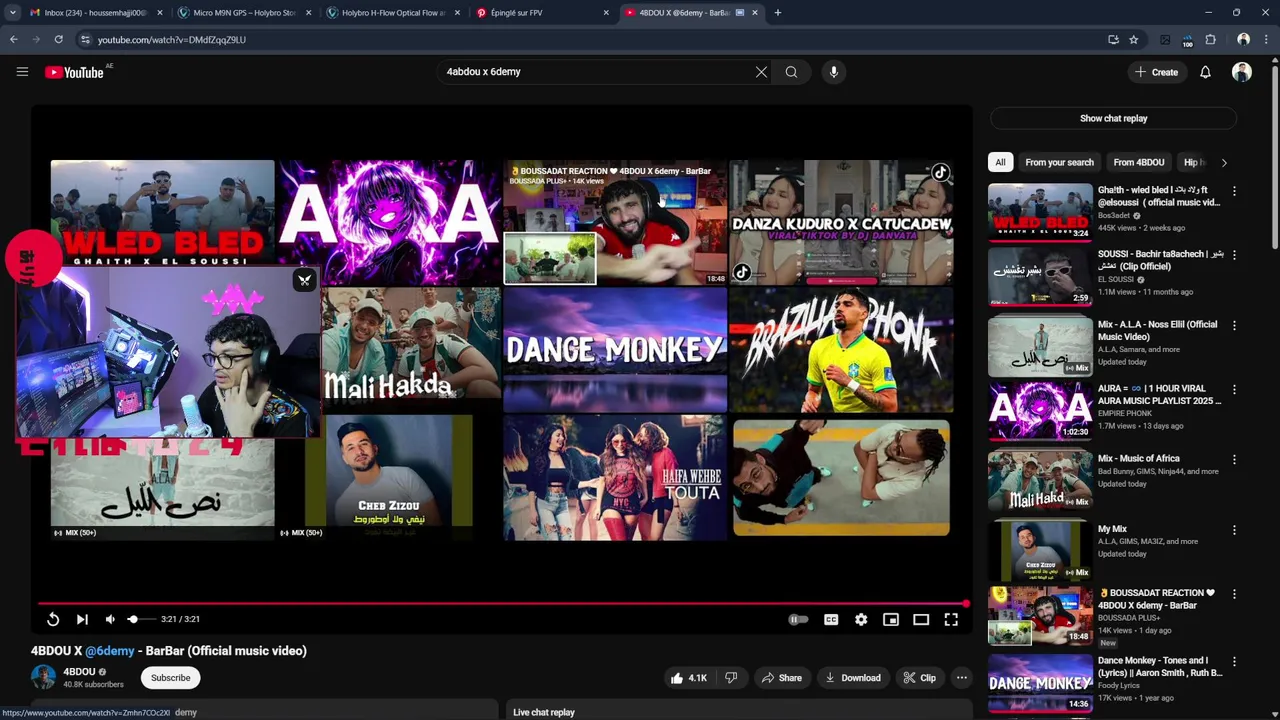
Task: Select the All filter chip
Action: (x=1000, y=162)
